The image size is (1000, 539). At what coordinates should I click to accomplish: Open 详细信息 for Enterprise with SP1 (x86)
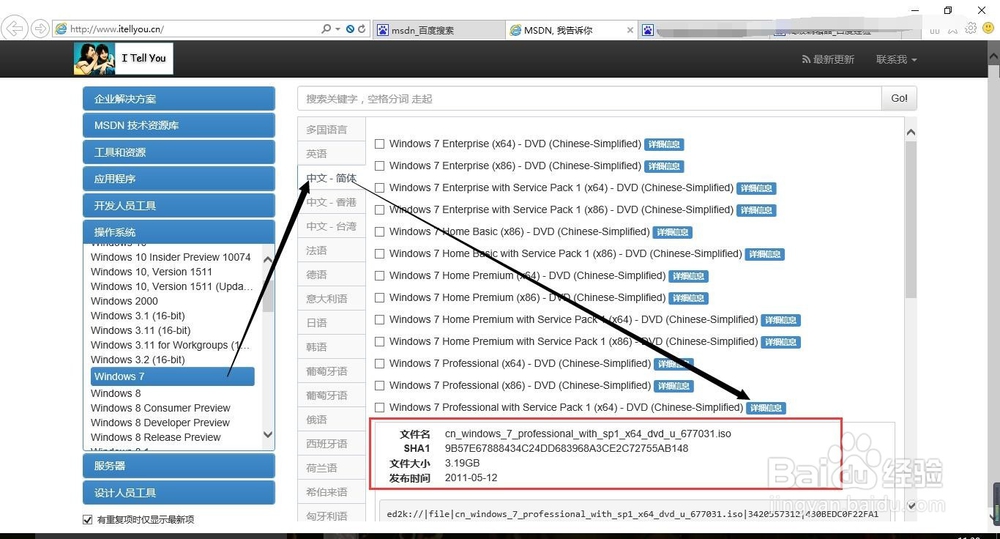tap(756, 210)
